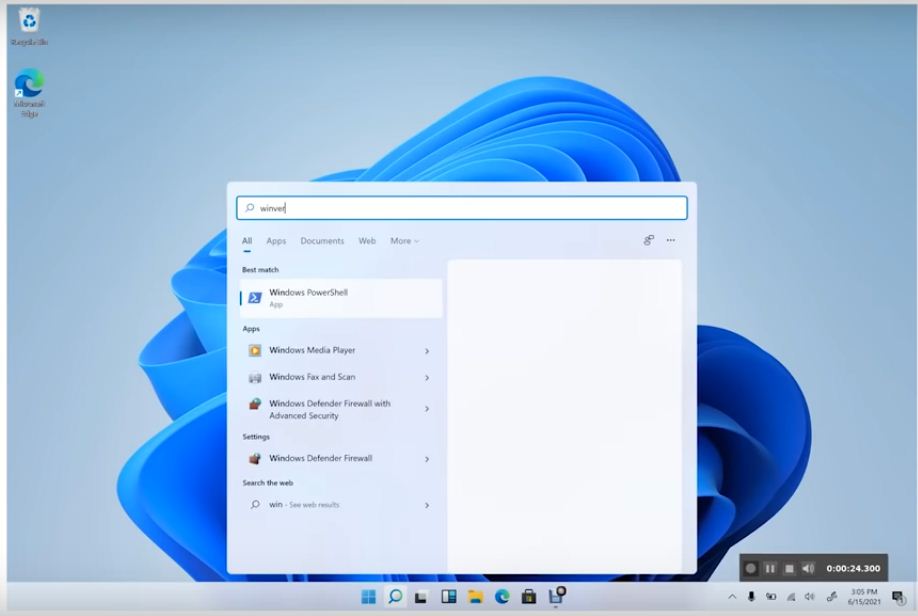918x616 pixels.
Task: Switch to the Apps search tab
Action: [x=276, y=241]
